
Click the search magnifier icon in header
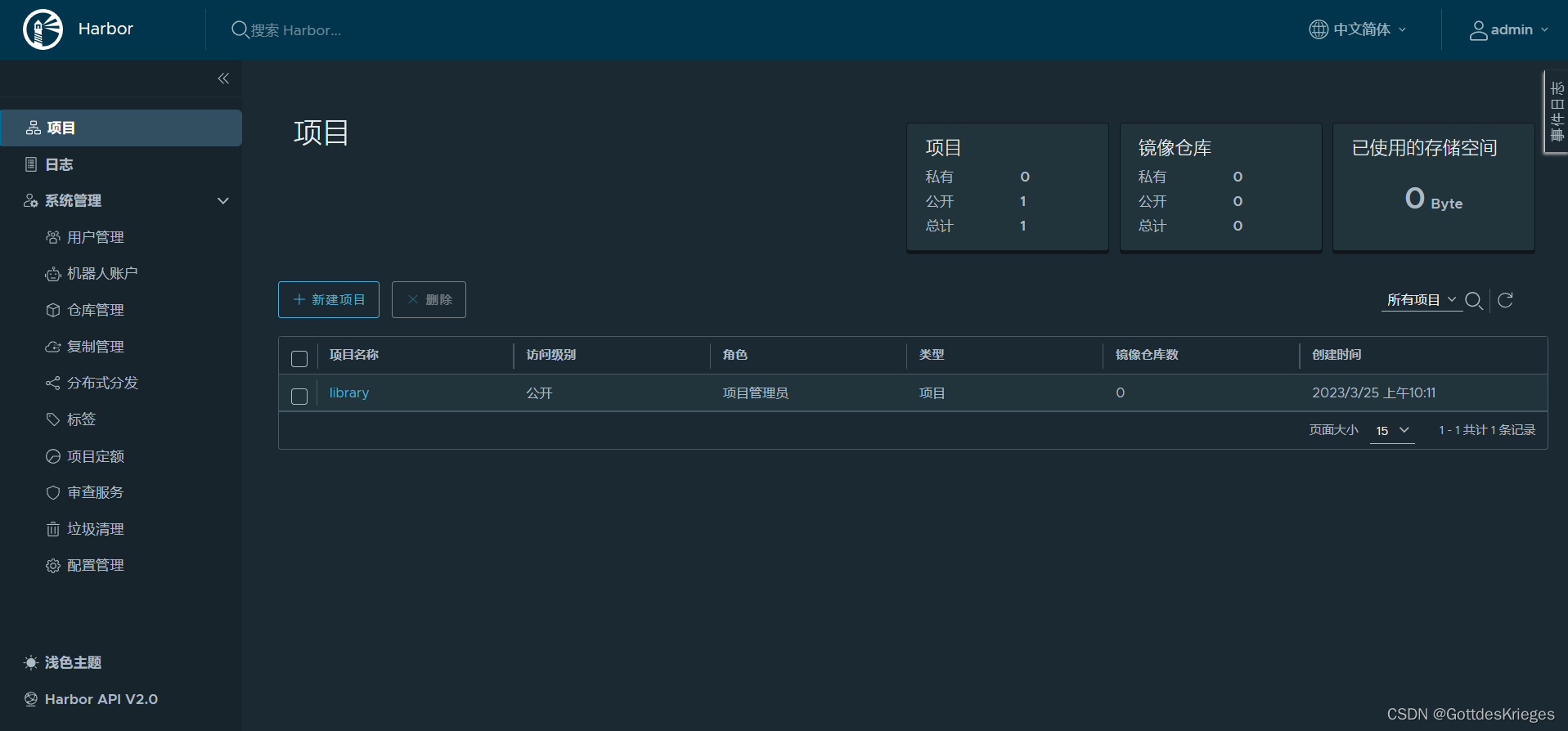click(x=240, y=29)
